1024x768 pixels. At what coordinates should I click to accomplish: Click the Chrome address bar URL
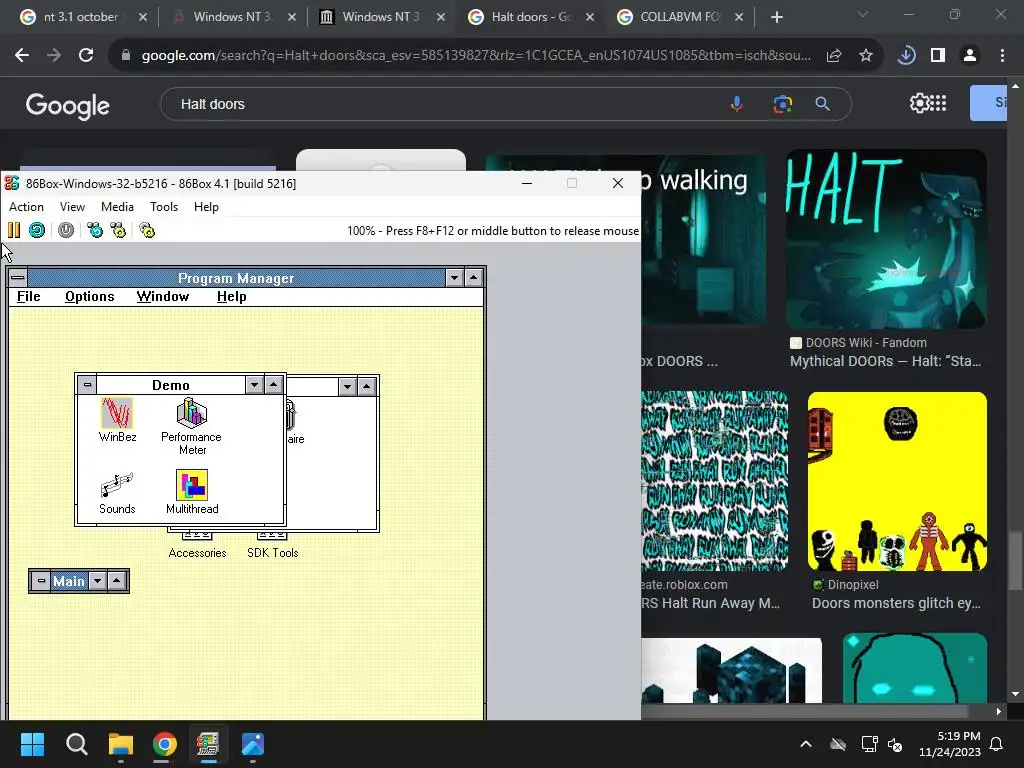click(x=476, y=56)
